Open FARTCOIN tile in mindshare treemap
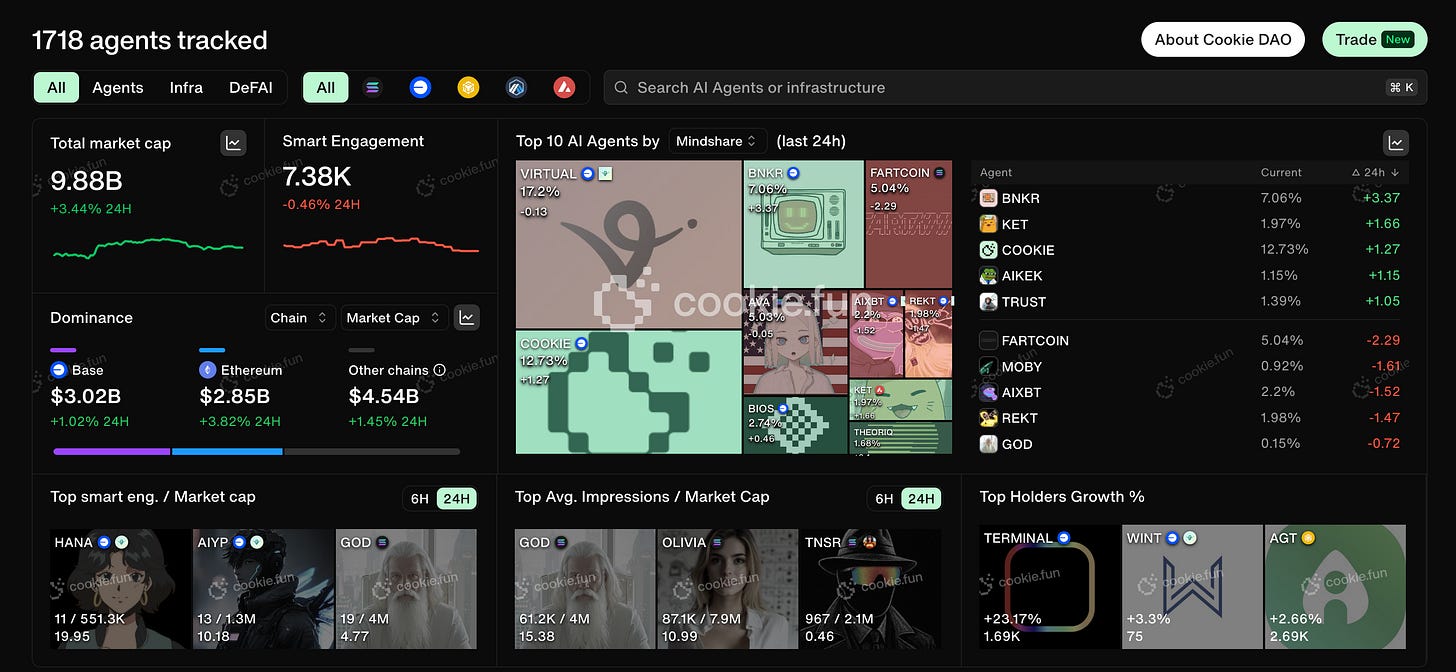This screenshot has width=1456, height=672. [x=908, y=224]
